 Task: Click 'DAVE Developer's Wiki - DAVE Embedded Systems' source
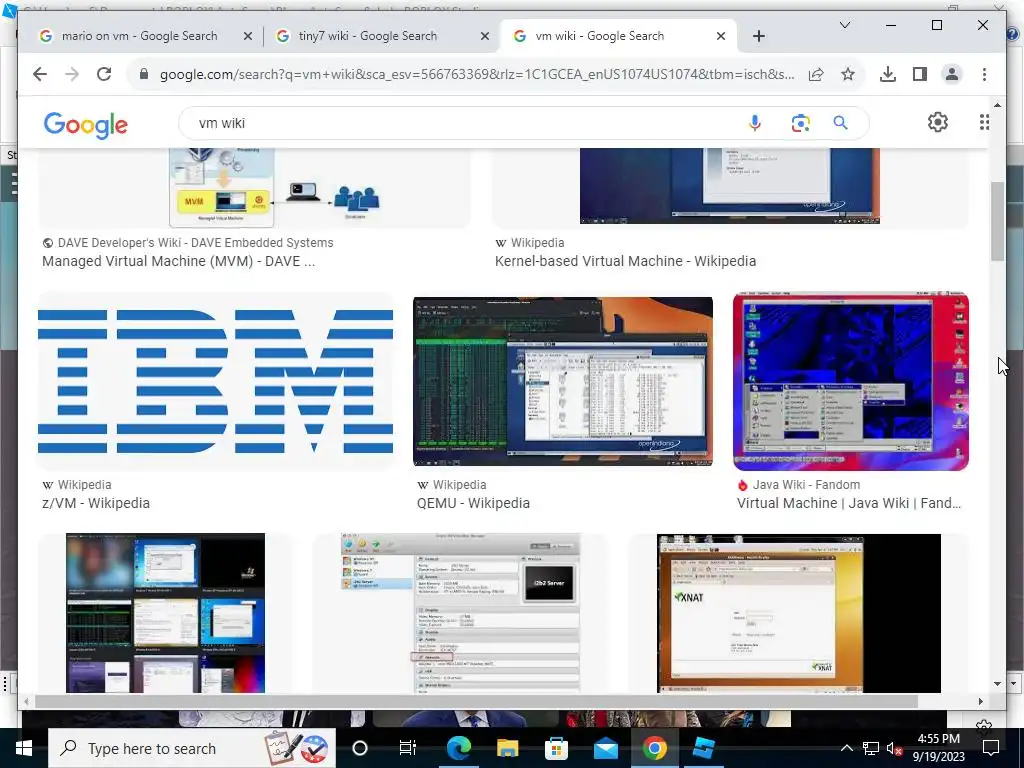pos(195,243)
